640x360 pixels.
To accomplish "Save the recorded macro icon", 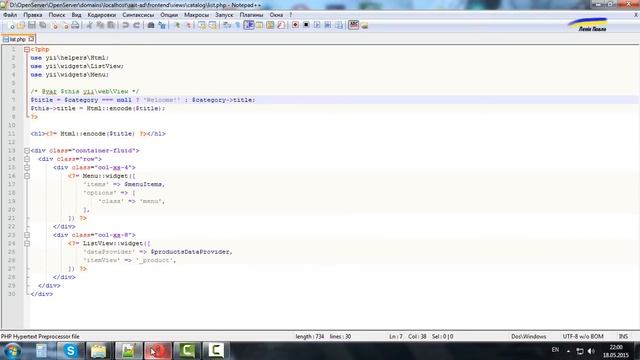I will 339,25.
